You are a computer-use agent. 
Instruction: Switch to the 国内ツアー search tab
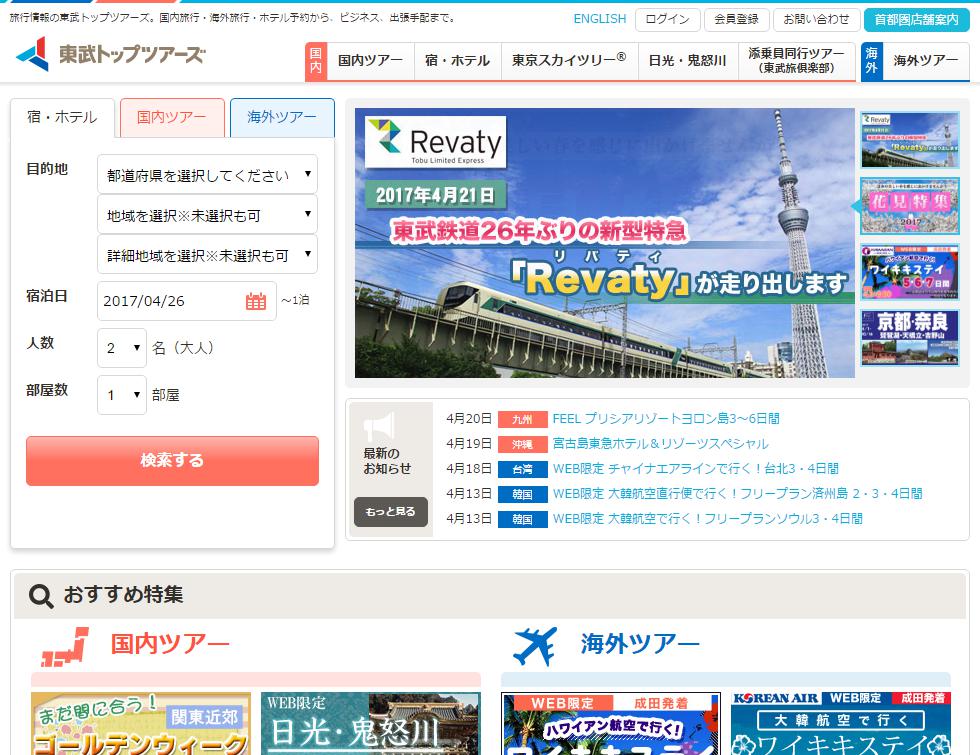(x=172, y=118)
